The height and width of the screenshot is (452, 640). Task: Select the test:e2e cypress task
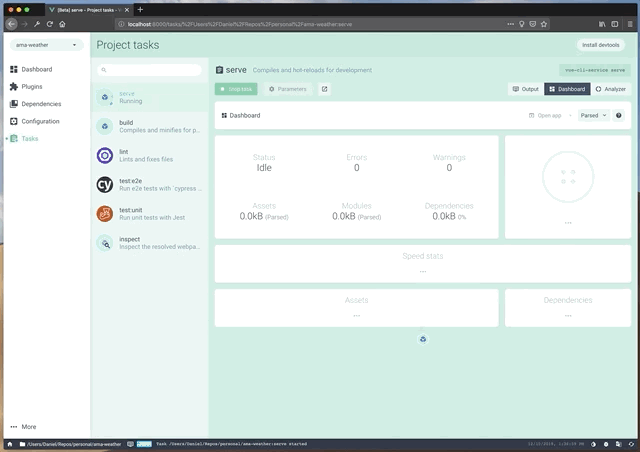(149, 185)
